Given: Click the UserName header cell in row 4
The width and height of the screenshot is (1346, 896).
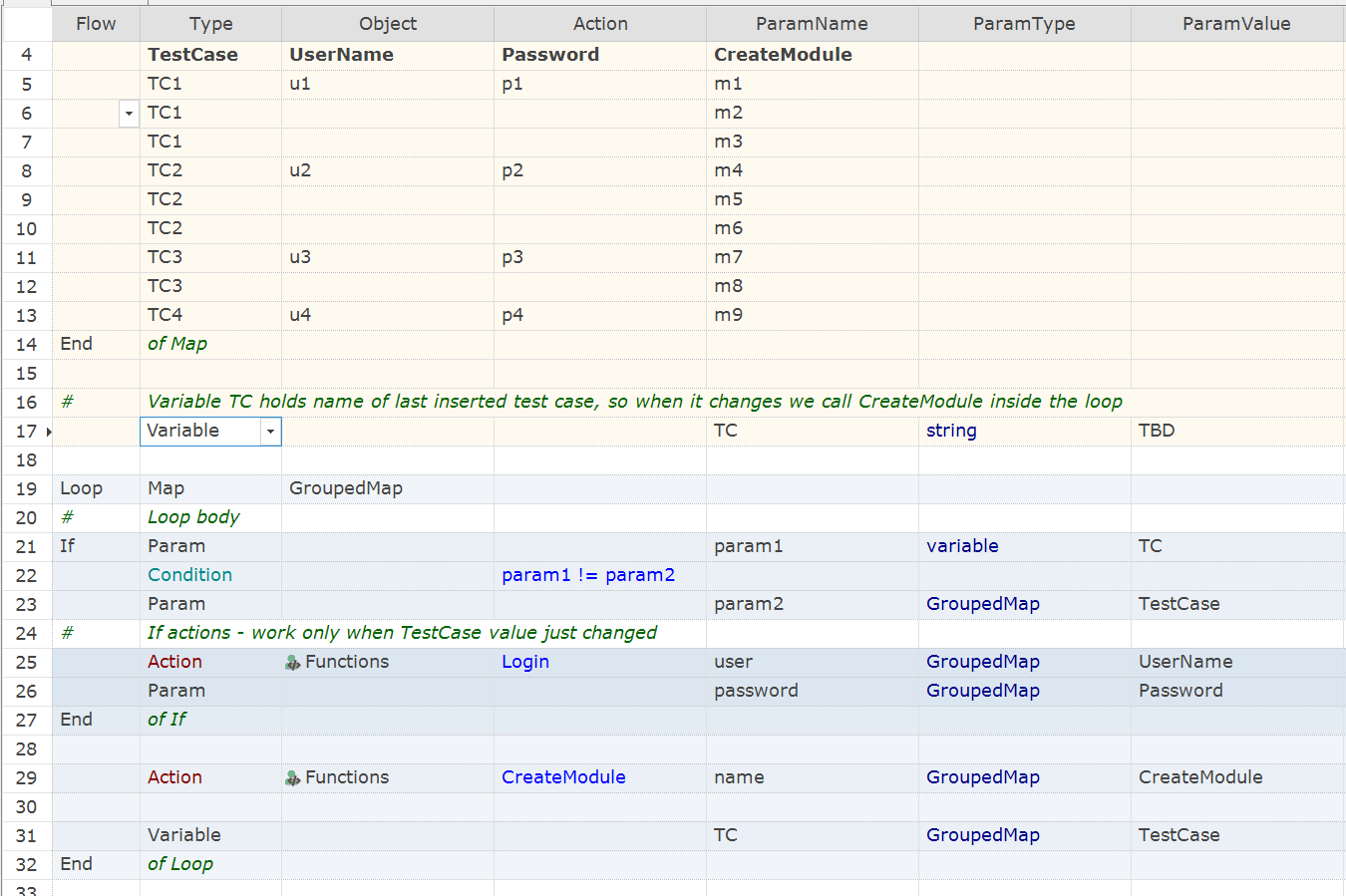Looking at the screenshot, I should [x=341, y=55].
